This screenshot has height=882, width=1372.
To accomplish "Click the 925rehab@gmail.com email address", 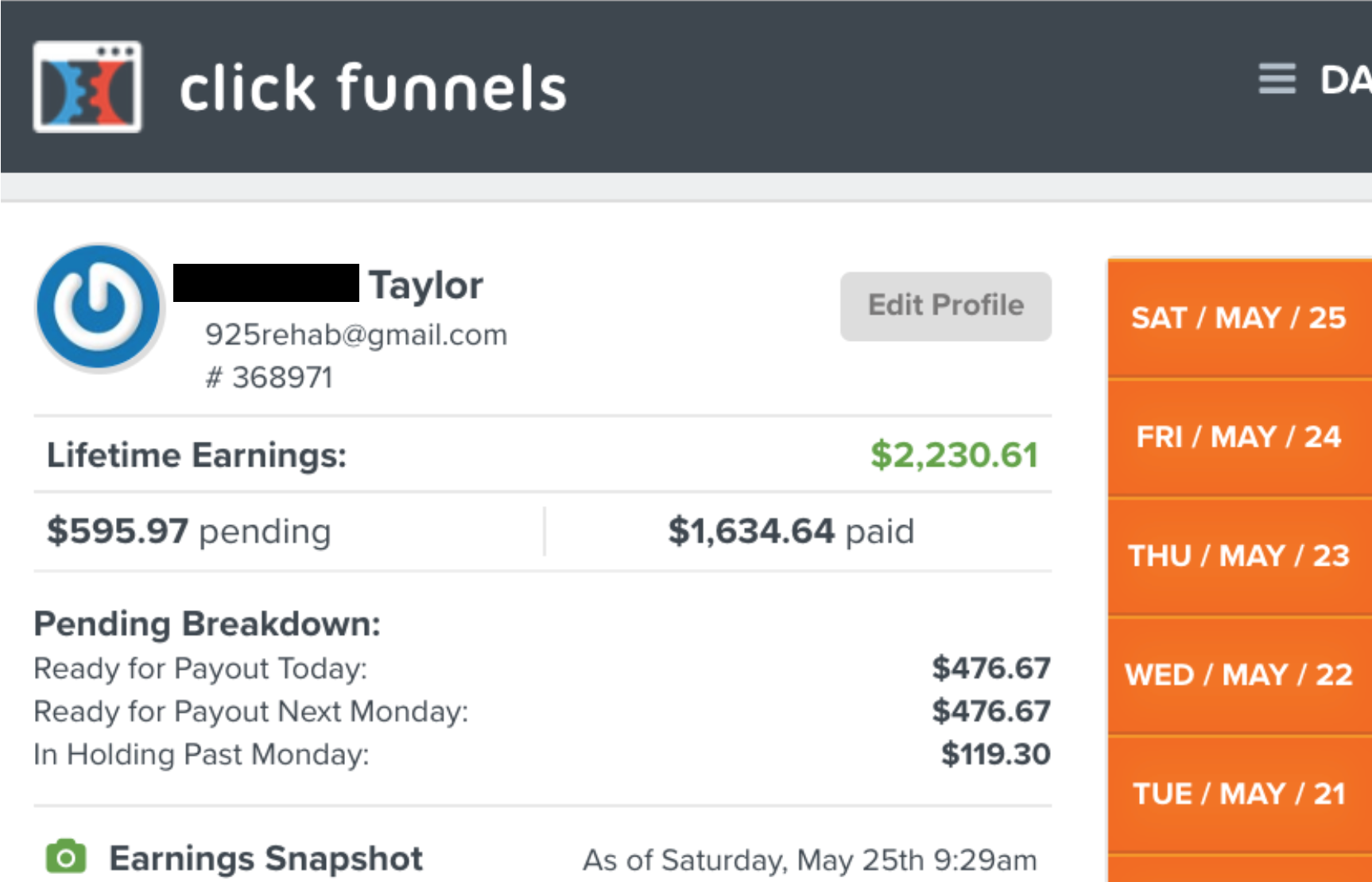I will tap(356, 335).
